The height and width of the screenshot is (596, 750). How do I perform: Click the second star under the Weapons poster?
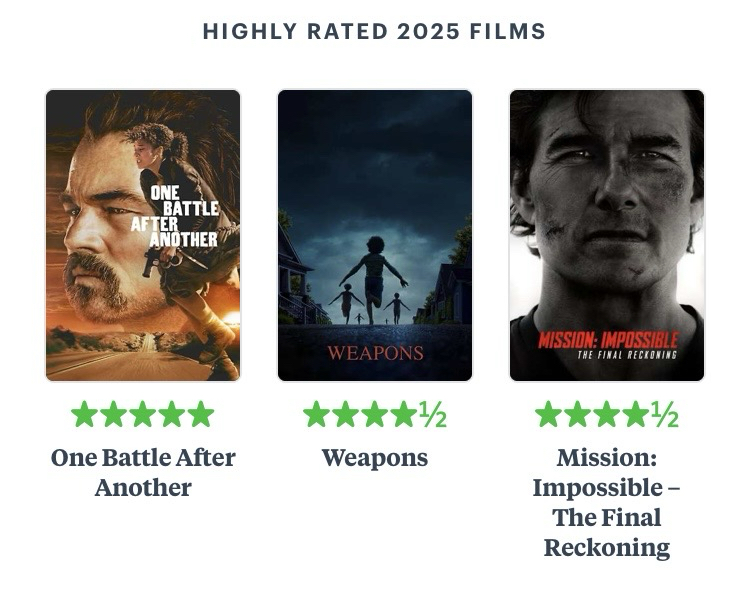coord(346,414)
